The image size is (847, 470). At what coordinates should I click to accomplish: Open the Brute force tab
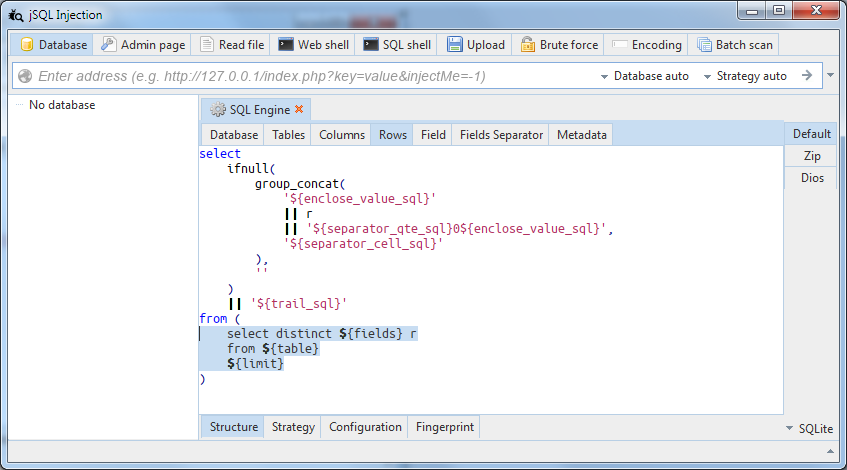(559, 45)
